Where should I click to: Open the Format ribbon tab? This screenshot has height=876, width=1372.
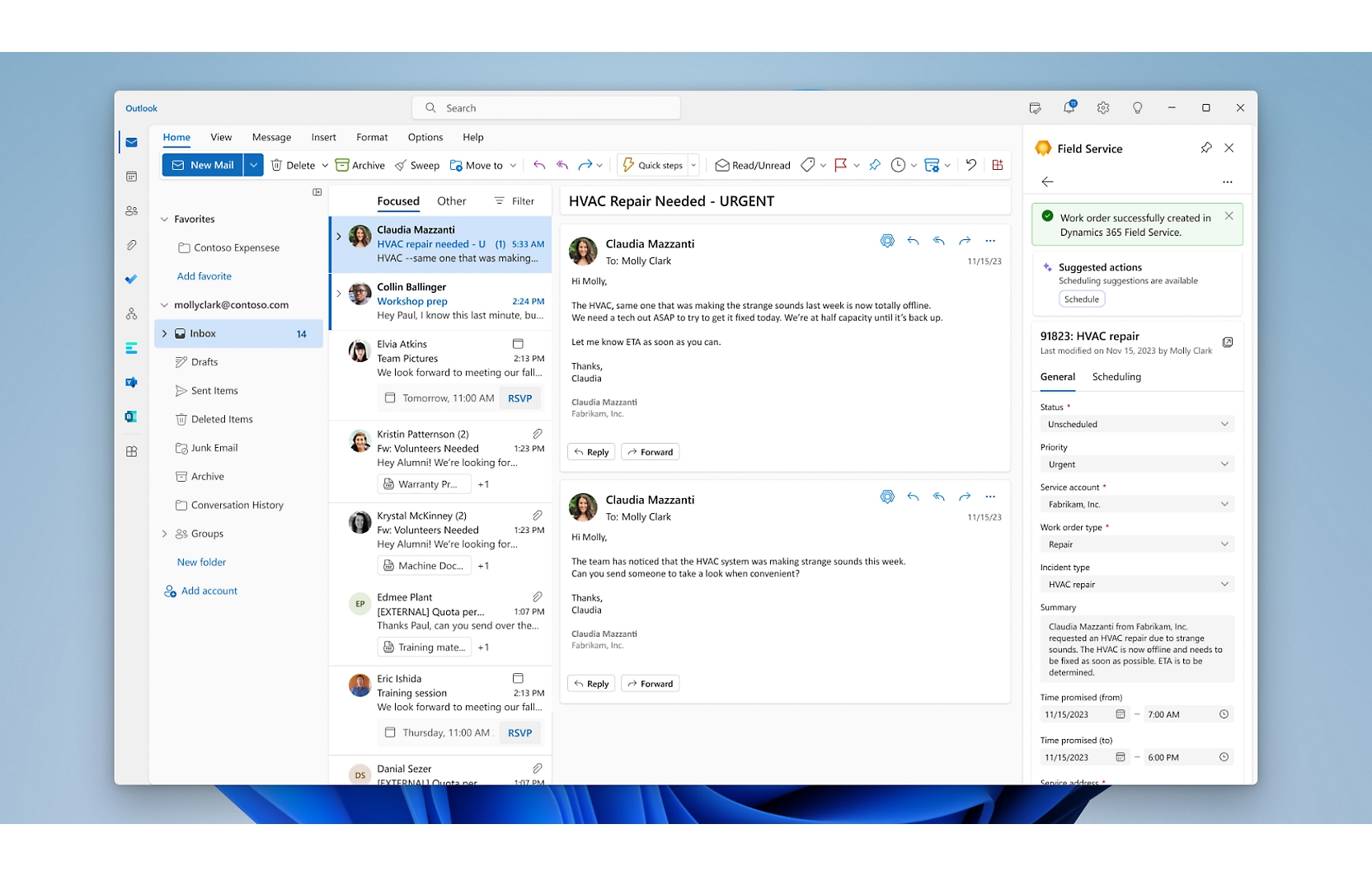(372, 138)
